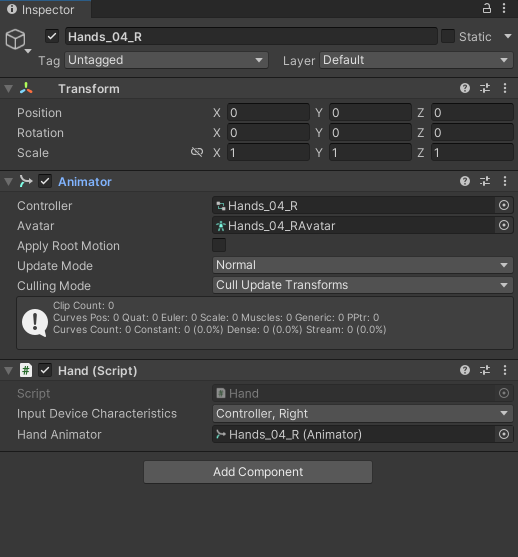Pick an Avatar asset with object picker
Viewport: 518px width, 557px height.
pyautogui.click(x=504, y=225)
